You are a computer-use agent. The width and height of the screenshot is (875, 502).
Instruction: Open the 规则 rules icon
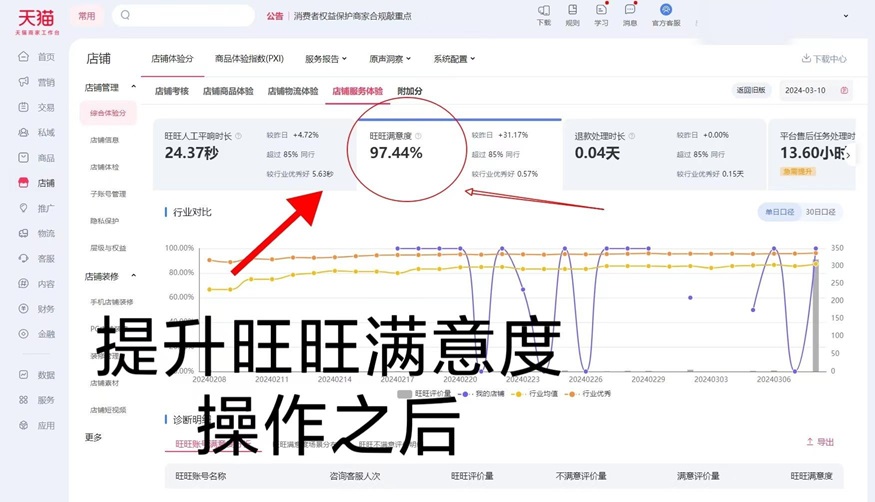click(x=572, y=11)
